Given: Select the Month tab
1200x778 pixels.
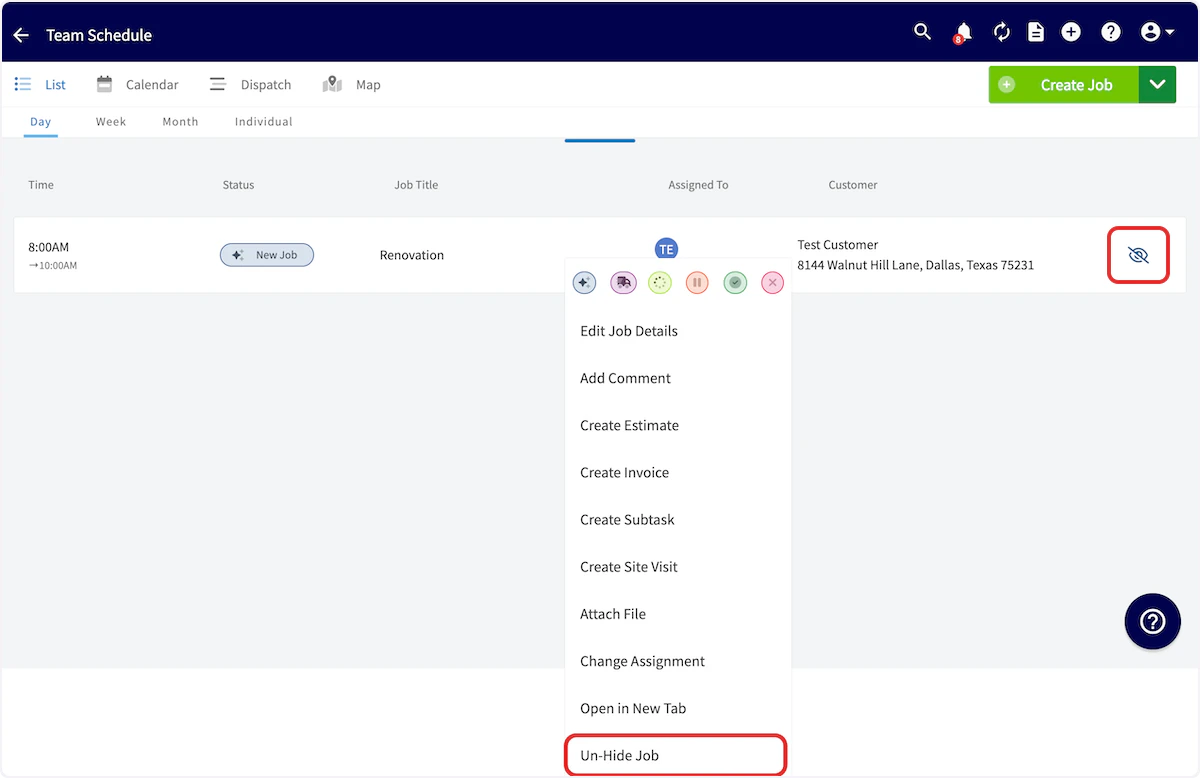Looking at the screenshot, I should click(x=180, y=122).
